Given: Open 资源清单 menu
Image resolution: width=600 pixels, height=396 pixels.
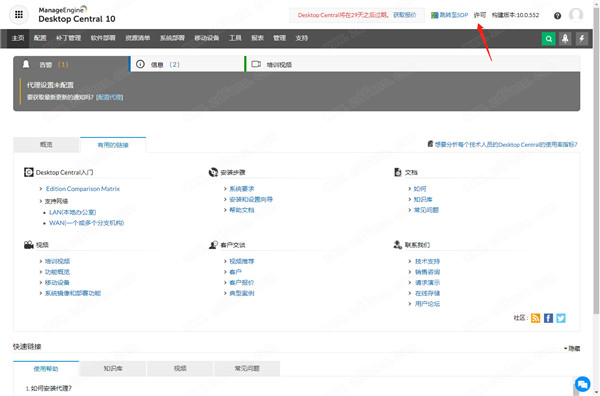Looking at the screenshot, I should (138, 38).
